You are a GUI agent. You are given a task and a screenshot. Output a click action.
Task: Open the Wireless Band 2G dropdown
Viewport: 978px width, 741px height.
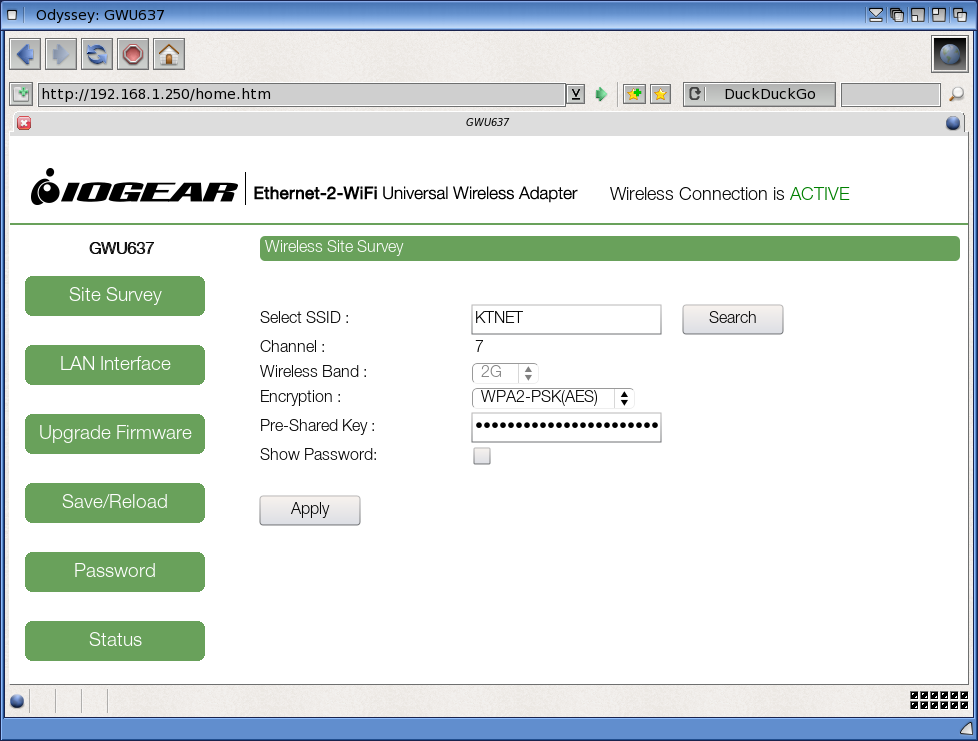pos(505,372)
